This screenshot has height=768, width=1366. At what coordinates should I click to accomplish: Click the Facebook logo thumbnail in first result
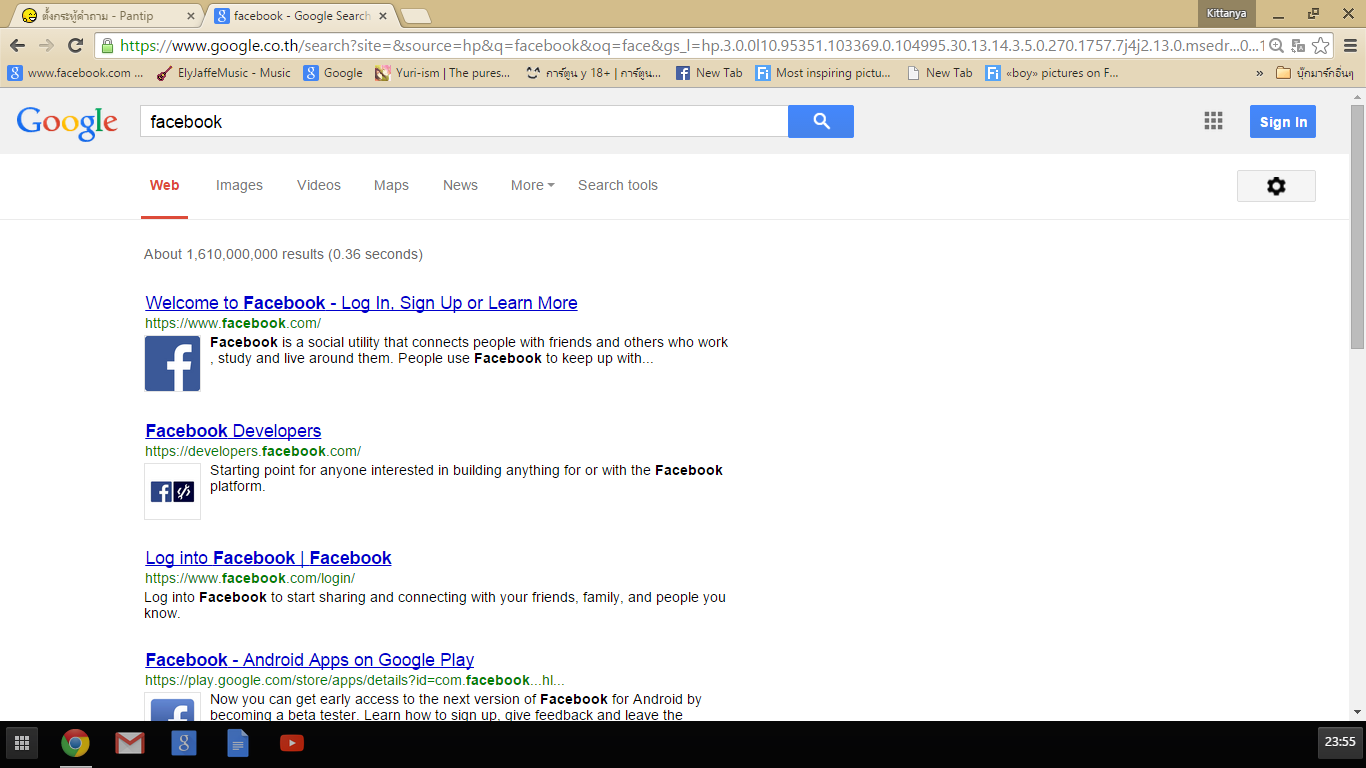tap(172, 363)
